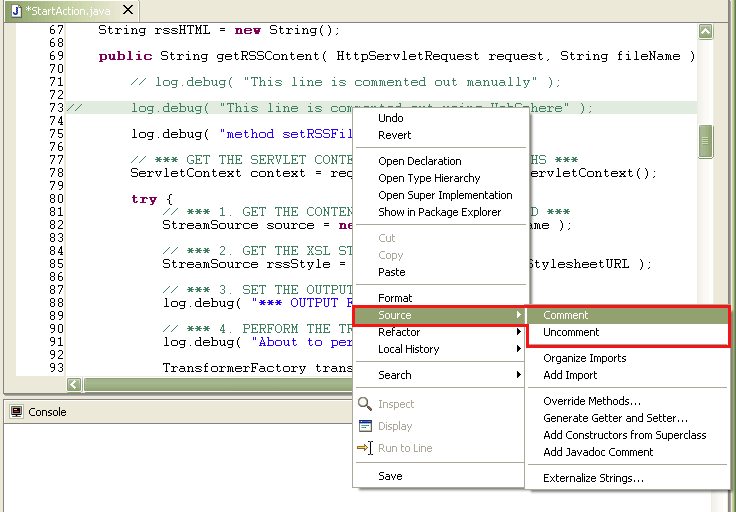736x512 pixels.
Task: Click the scroll-up arrow at editor top right
Action: 705,31
